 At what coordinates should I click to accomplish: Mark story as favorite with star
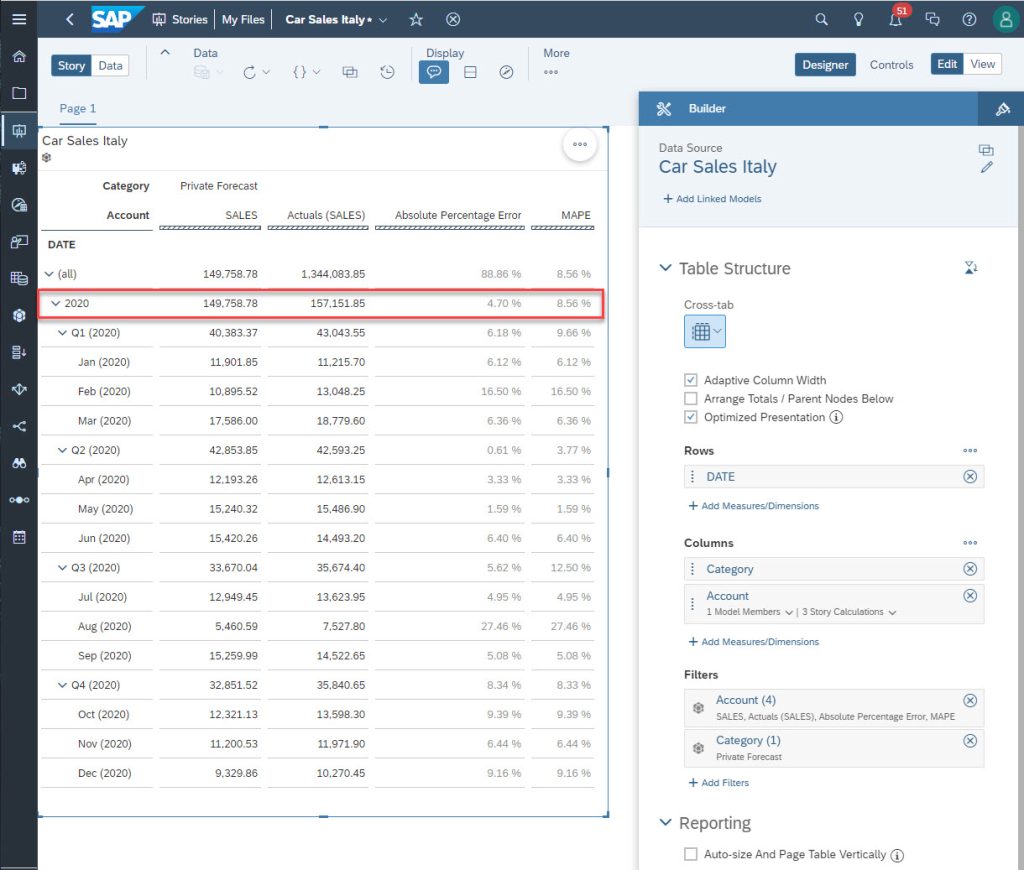(416, 20)
